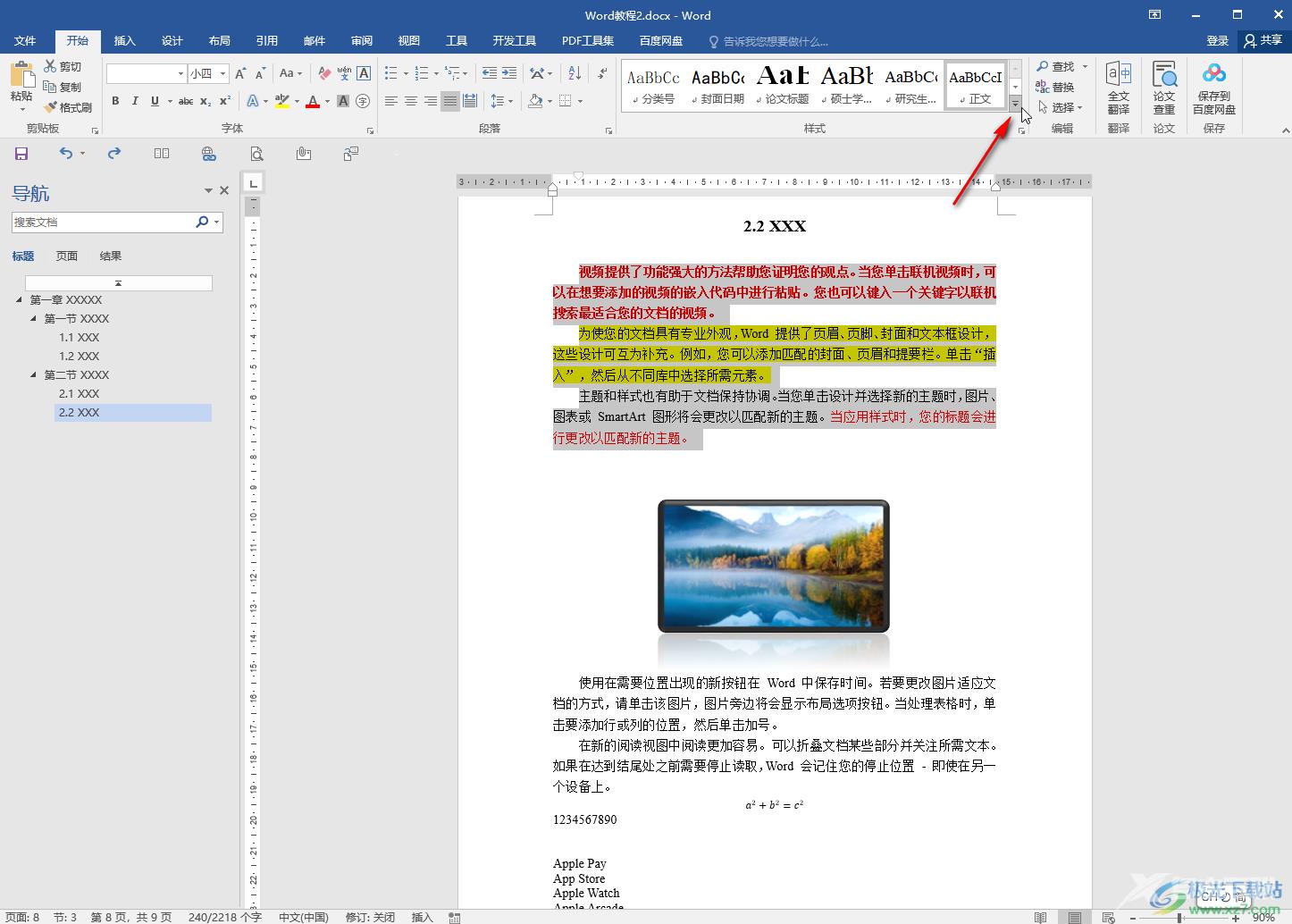Switch to the 审阅 (Review) tab
Image resolution: width=1292 pixels, height=924 pixels.
pos(362,41)
